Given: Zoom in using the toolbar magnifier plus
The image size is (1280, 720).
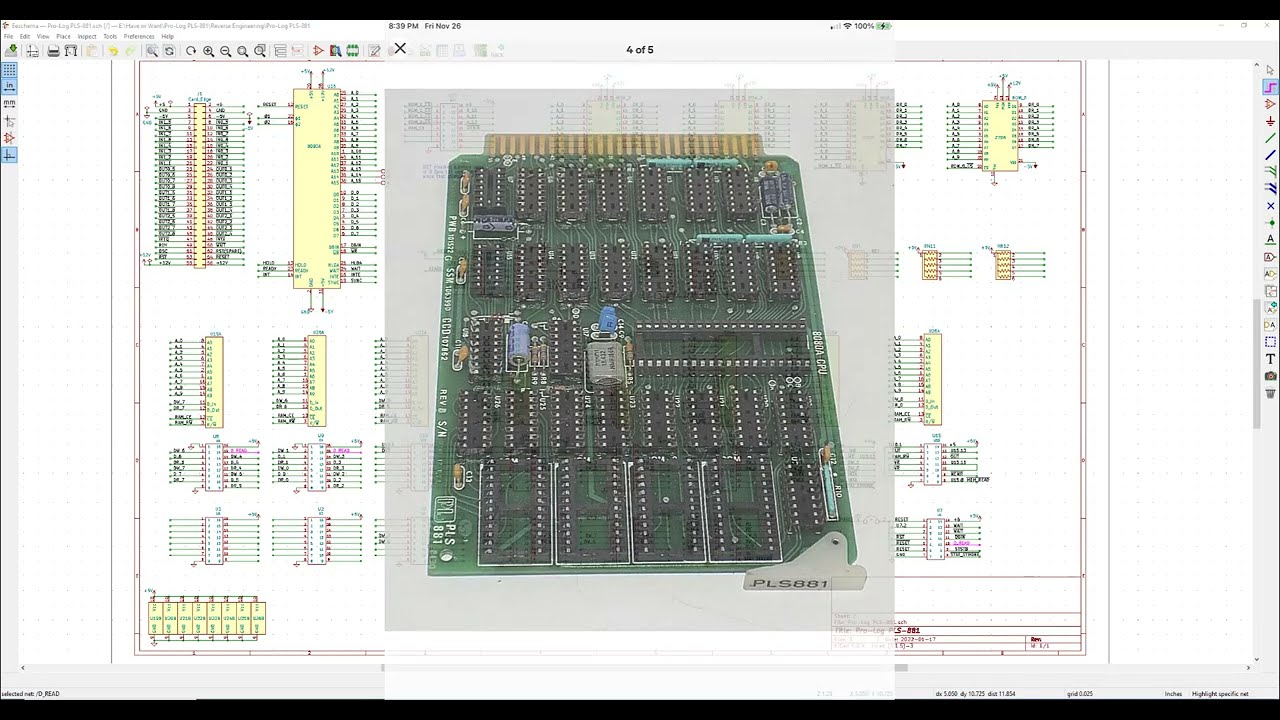Looking at the screenshot, I should pos(208,50).
